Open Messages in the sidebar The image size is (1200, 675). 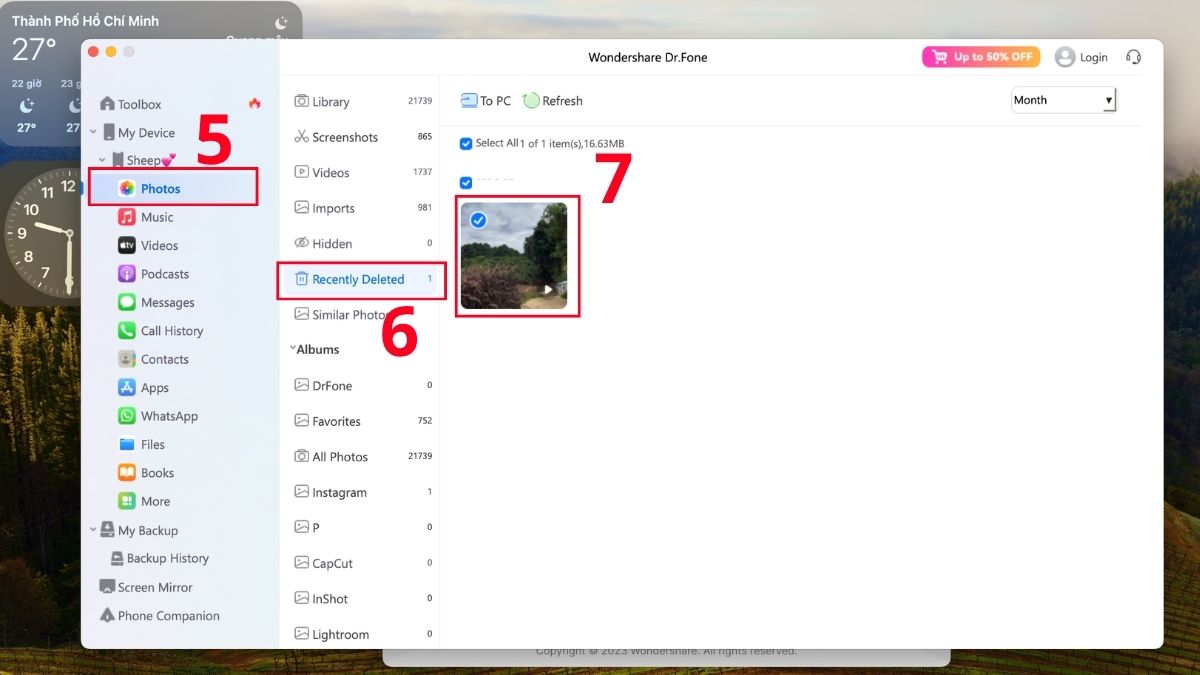pyautogui.click(x=156, y=302)
